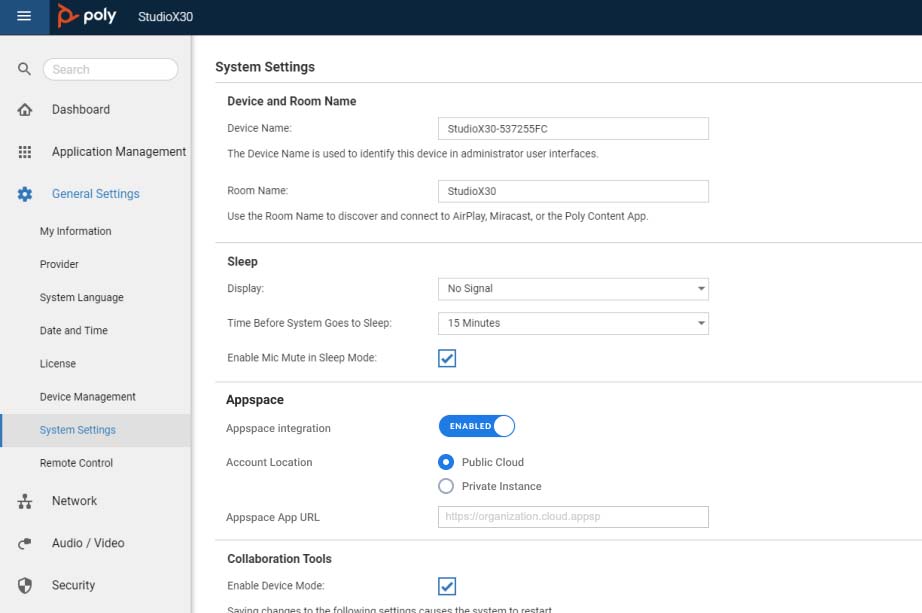Image resolution: width=922 pixels, height=613 pixels.
Task: Go to License page
Action: pos(58,364)
